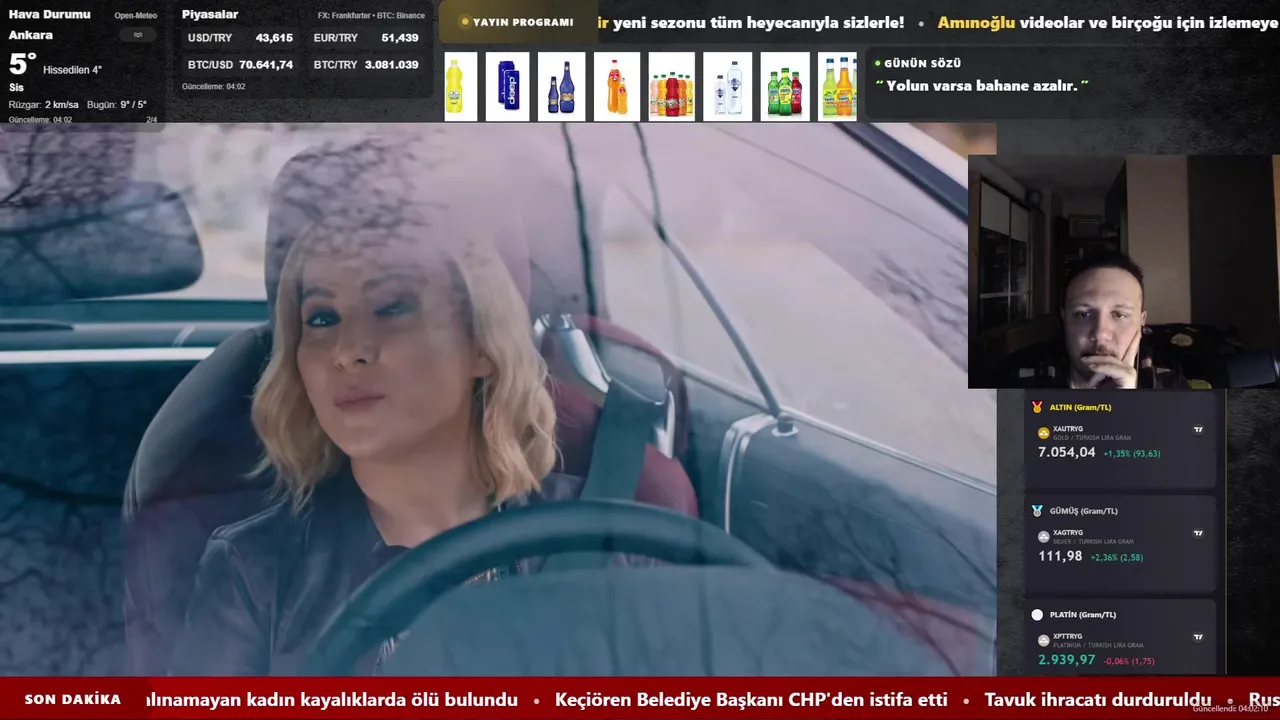Click the yellow dot beside YAYIN PROGRAMI
The height and width of the screenshot is (720, 1280).
point(465,22)
